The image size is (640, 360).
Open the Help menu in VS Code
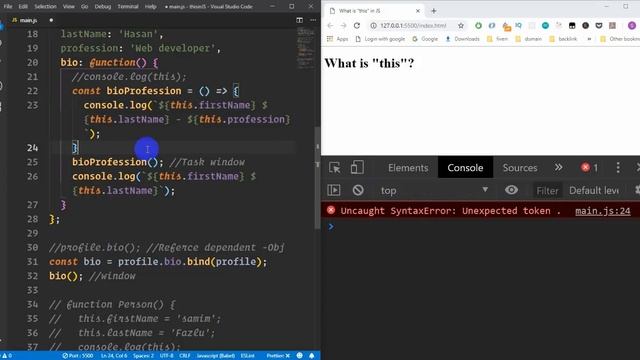151,7
